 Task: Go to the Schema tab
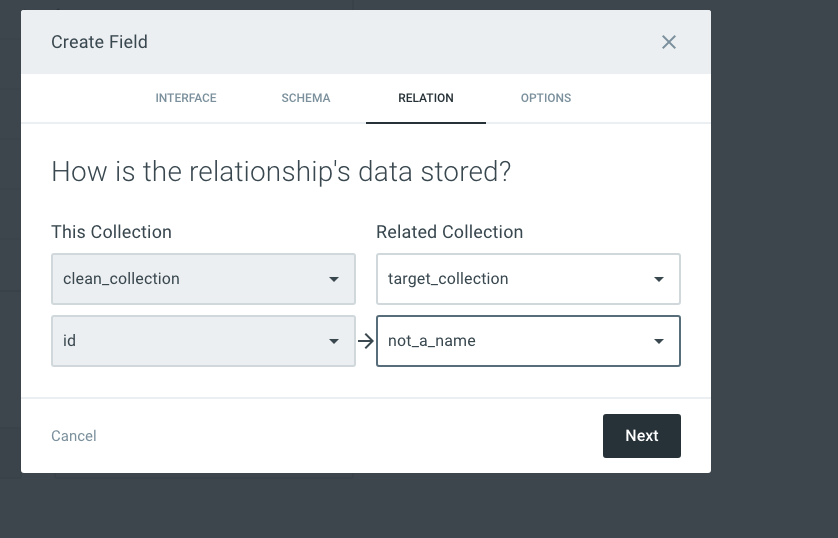click(306, 98)
